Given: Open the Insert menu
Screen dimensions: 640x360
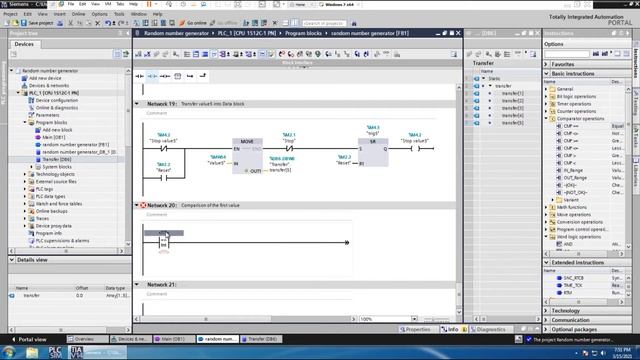Looking at the screenshot, I should [60, 14].
